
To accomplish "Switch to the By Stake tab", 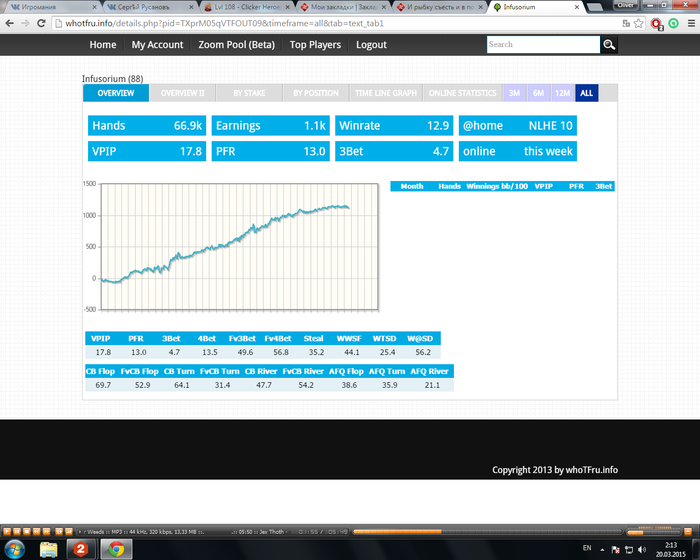I will pyautogui.click(x=249, y=93).
